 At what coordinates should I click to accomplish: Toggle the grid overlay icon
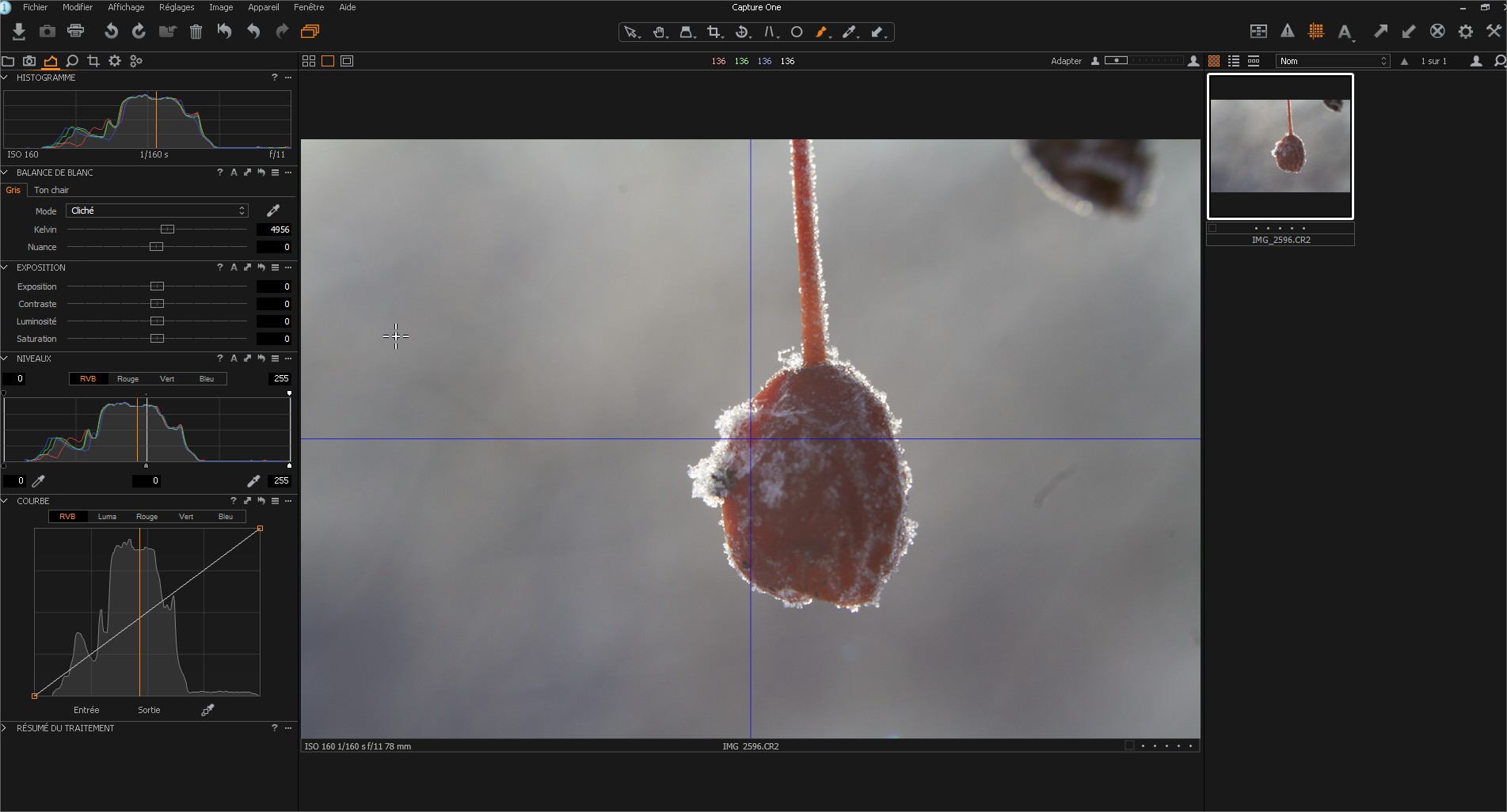[x=1316, y=32]
